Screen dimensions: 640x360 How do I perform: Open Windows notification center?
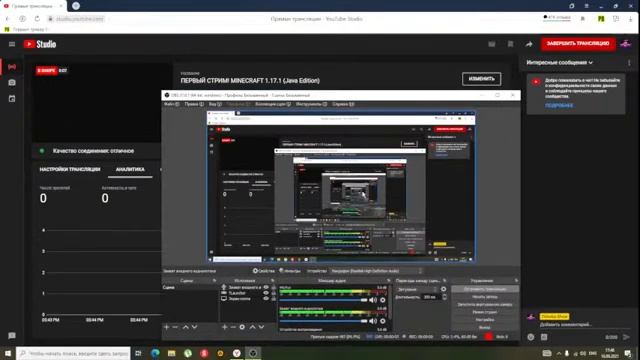pos(628,353)
